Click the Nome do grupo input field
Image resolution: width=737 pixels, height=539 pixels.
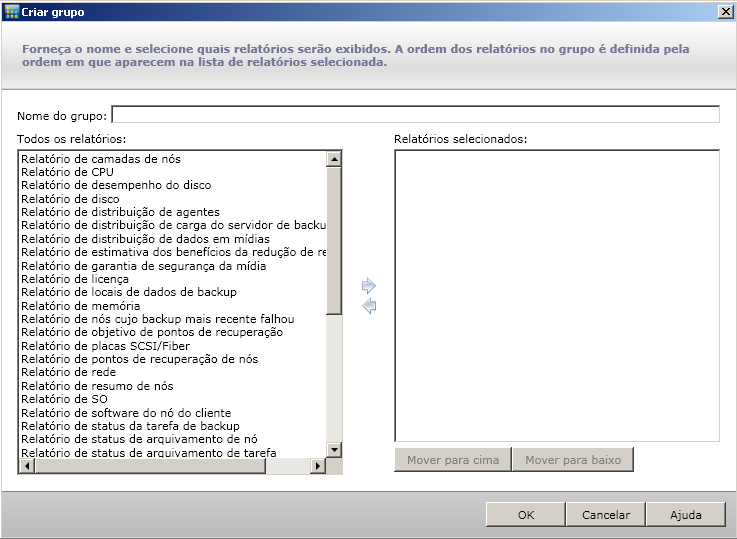416,115
